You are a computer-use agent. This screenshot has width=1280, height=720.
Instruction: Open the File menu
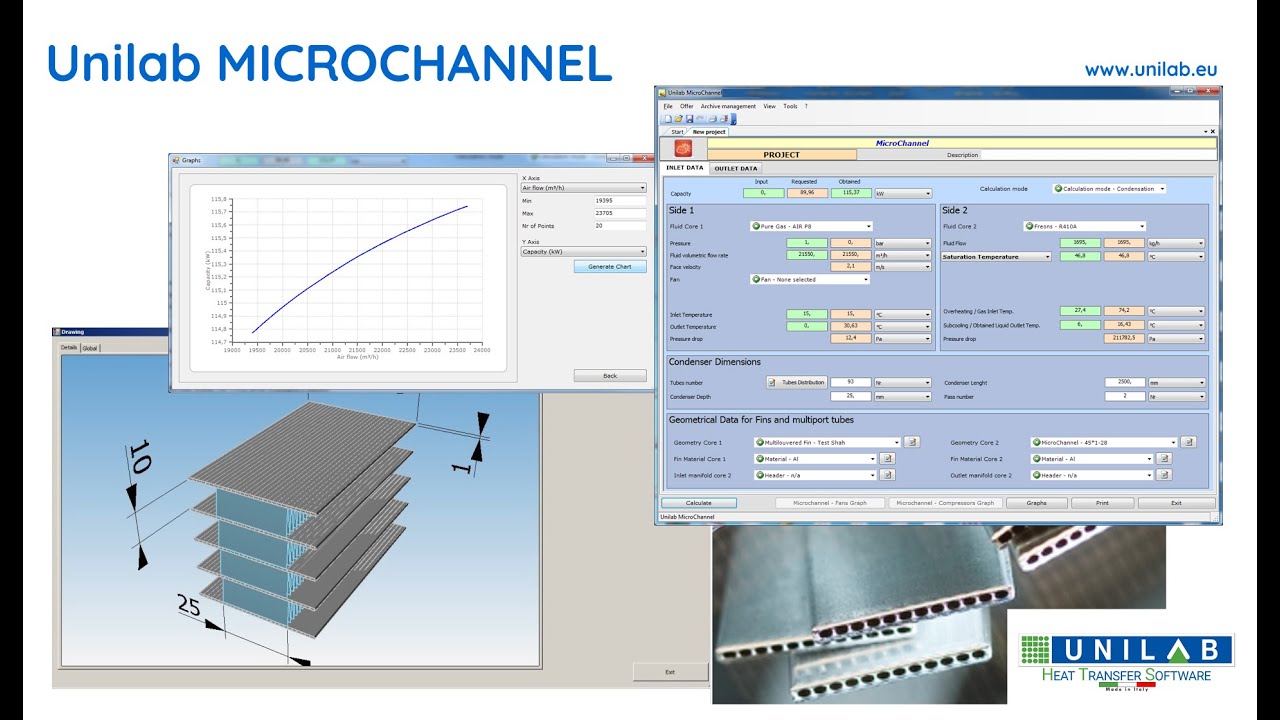(x=668, y=106)
